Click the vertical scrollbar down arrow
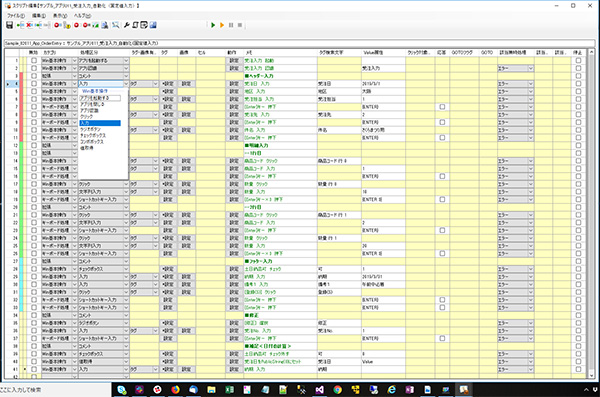 tap(591, 376)
